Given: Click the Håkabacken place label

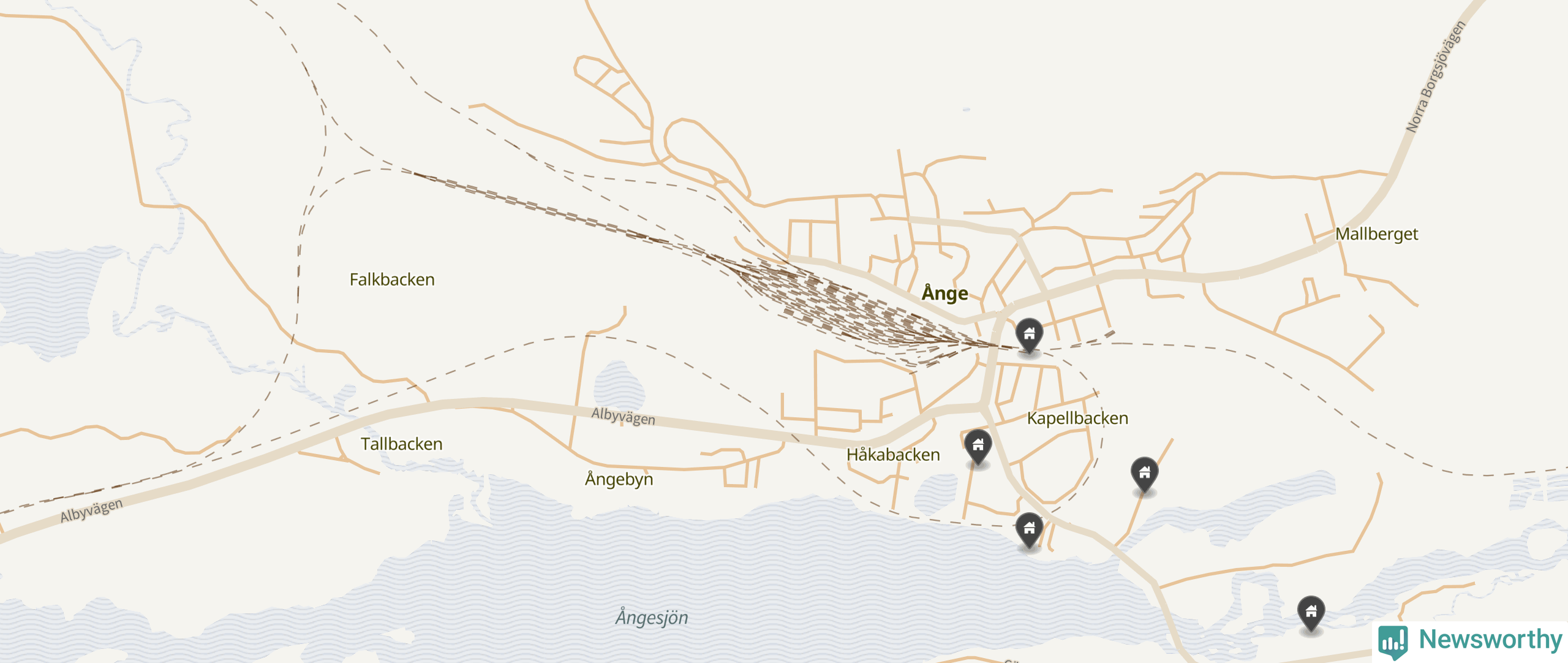Looking at the screenshot, I should click(893, 454).
